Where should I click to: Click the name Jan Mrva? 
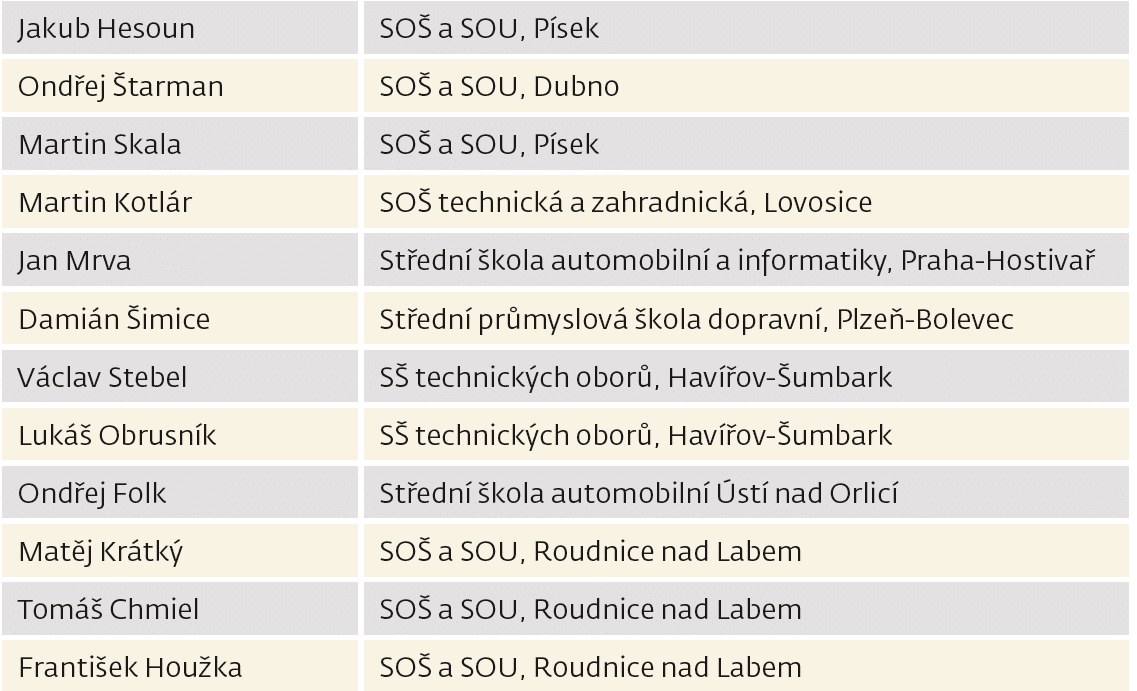tap(75, 260)
